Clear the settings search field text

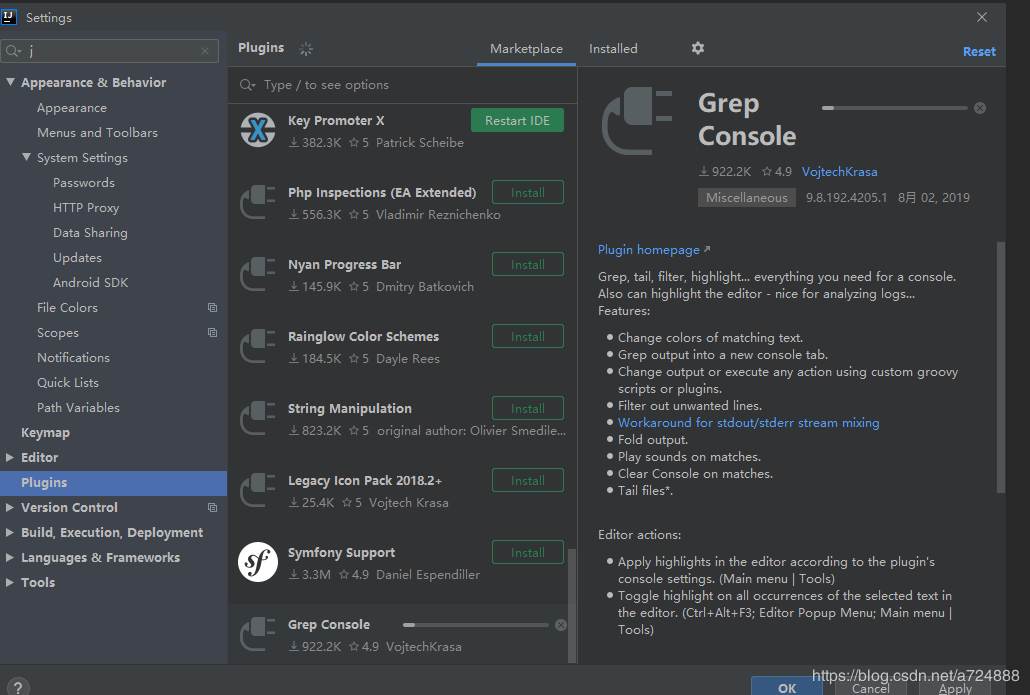click(205, 51)
